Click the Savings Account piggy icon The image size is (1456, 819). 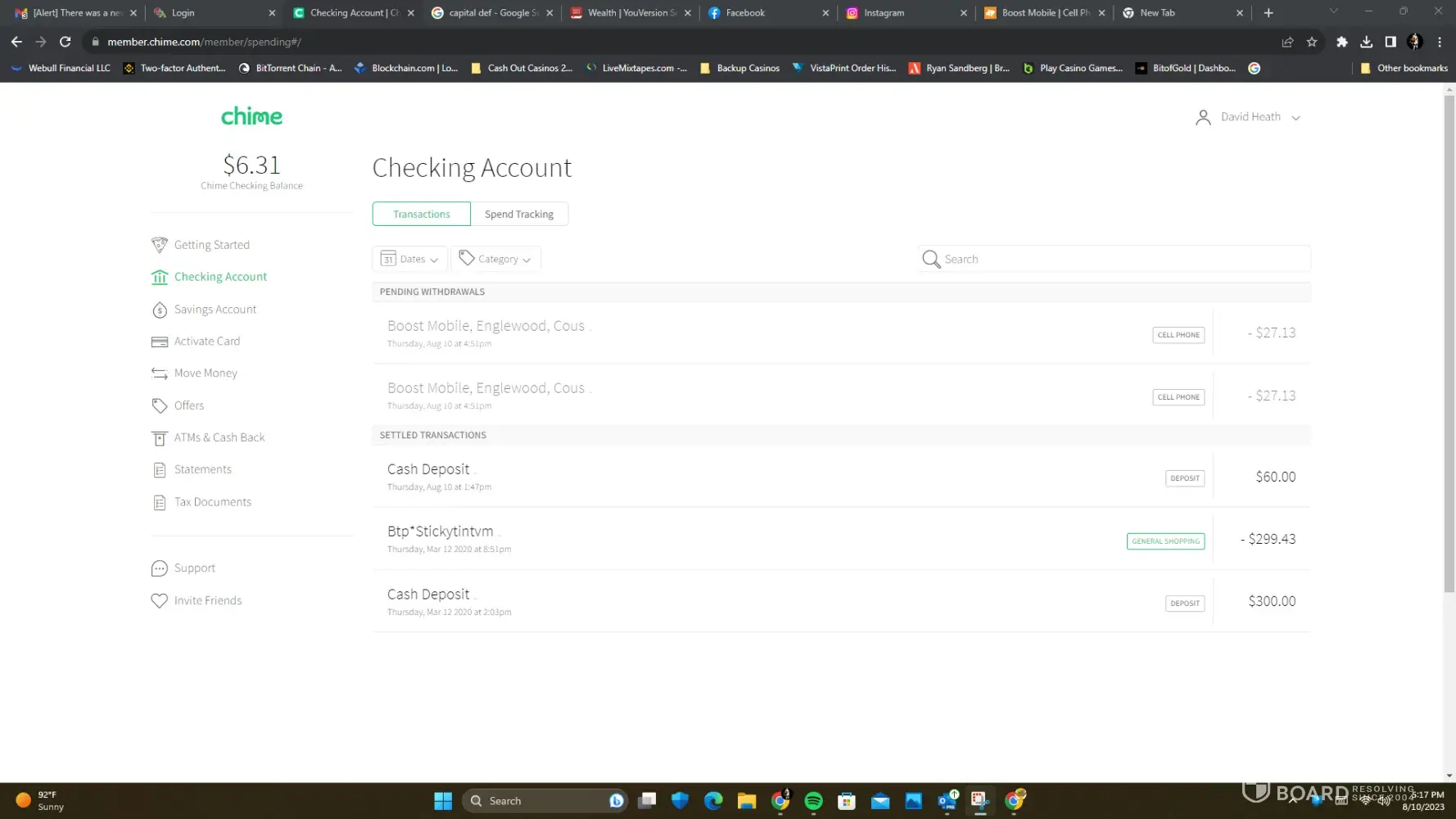[x=160, y=310]
